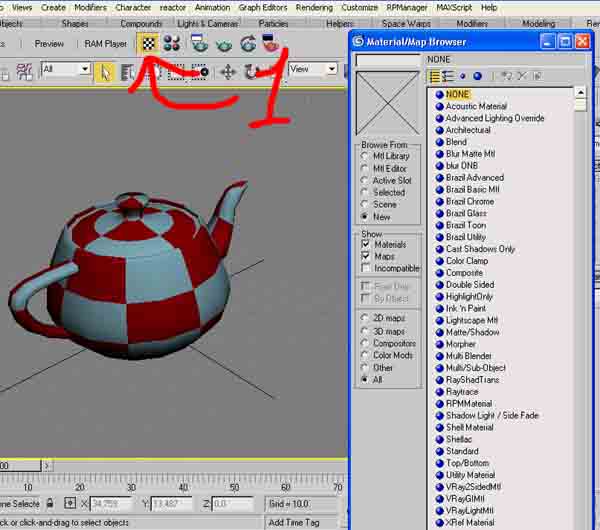Click the RAM Player button
The width and height of the screenshot is (600, 530).
pos(105,44)
